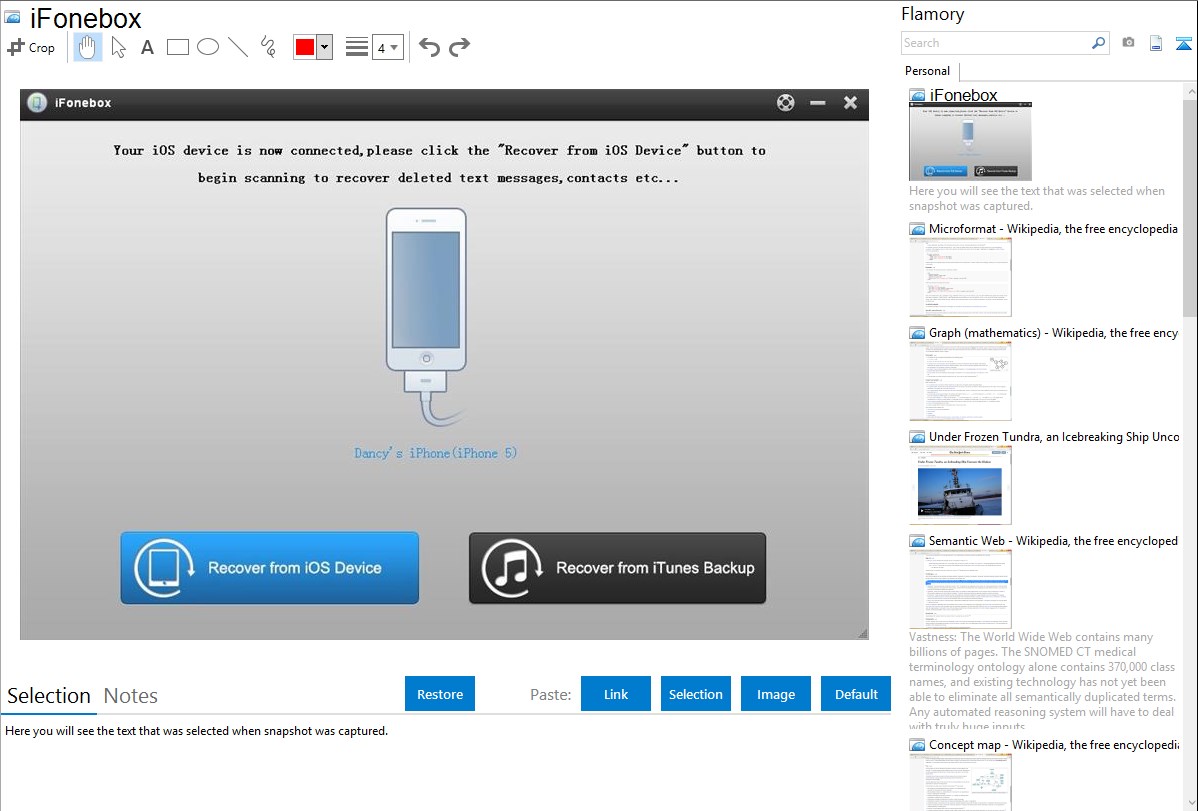
Task: Click the Flamory Search input field
Action: tap(996, 43)
